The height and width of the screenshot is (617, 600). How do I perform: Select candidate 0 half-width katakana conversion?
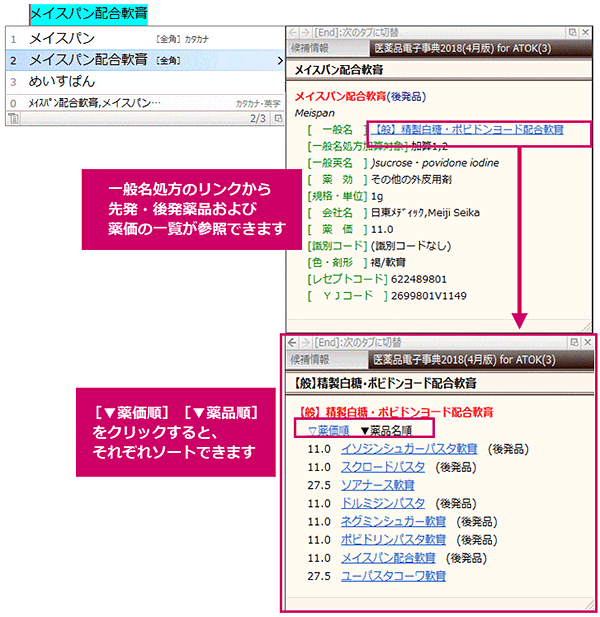click(x=145, y=103)
